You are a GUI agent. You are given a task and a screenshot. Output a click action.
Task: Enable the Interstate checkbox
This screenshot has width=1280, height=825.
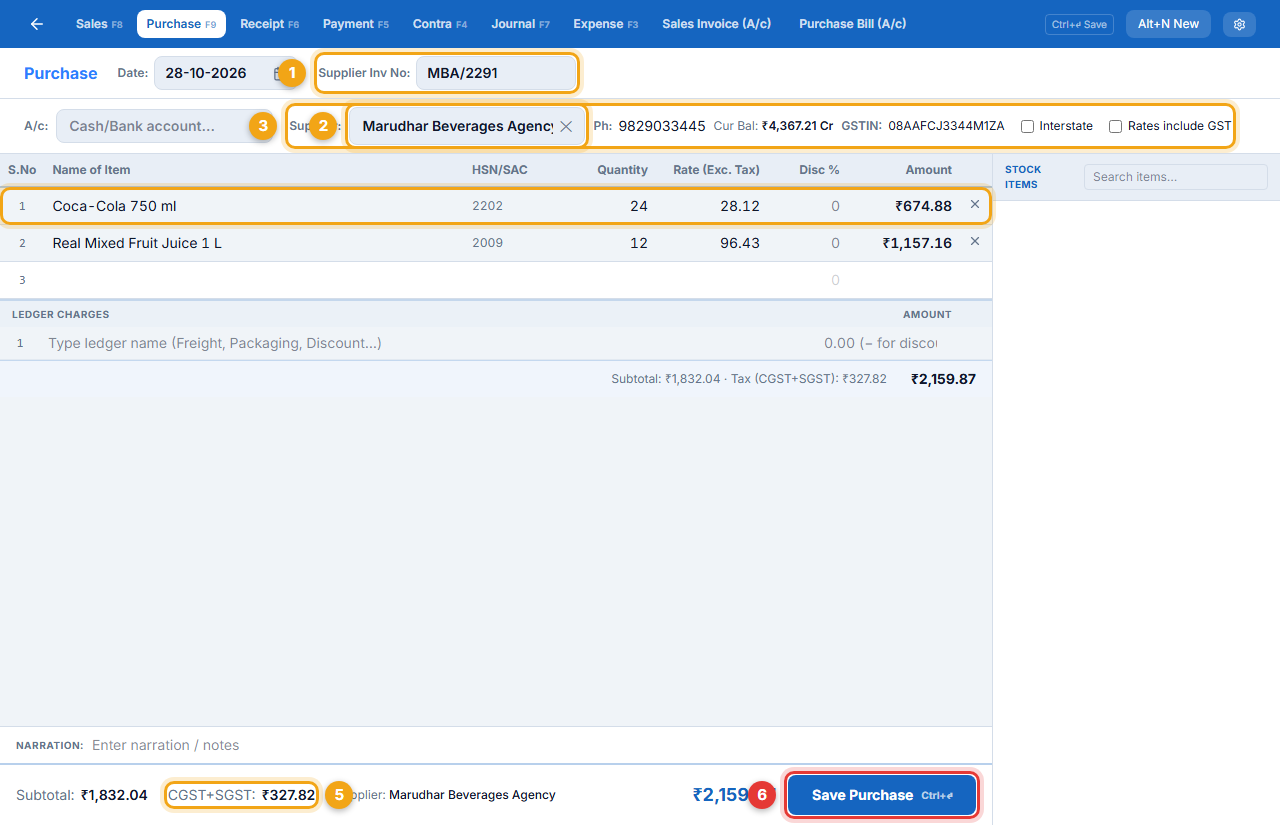[x=1027, y=126]
